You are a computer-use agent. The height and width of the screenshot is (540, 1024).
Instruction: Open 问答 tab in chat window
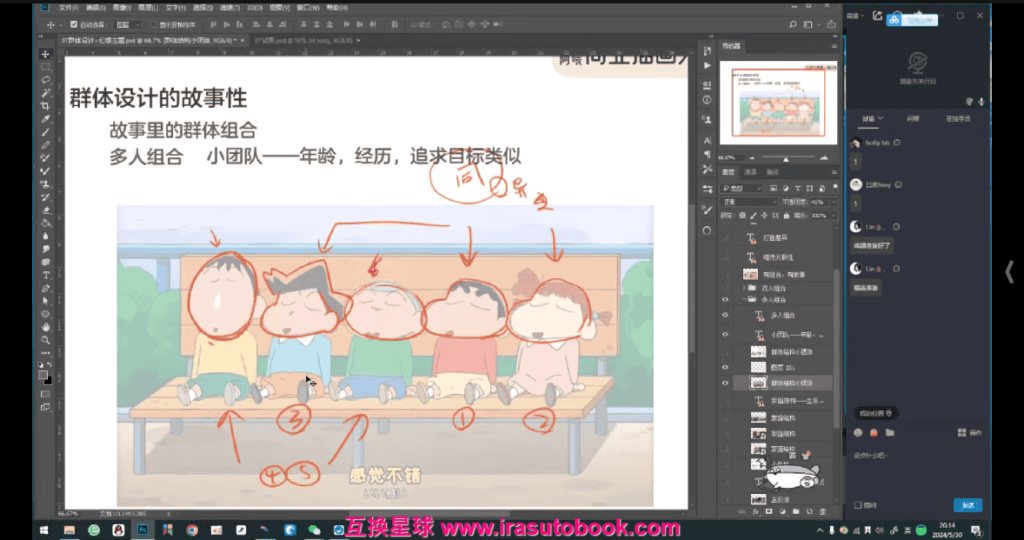coord(913,119)
